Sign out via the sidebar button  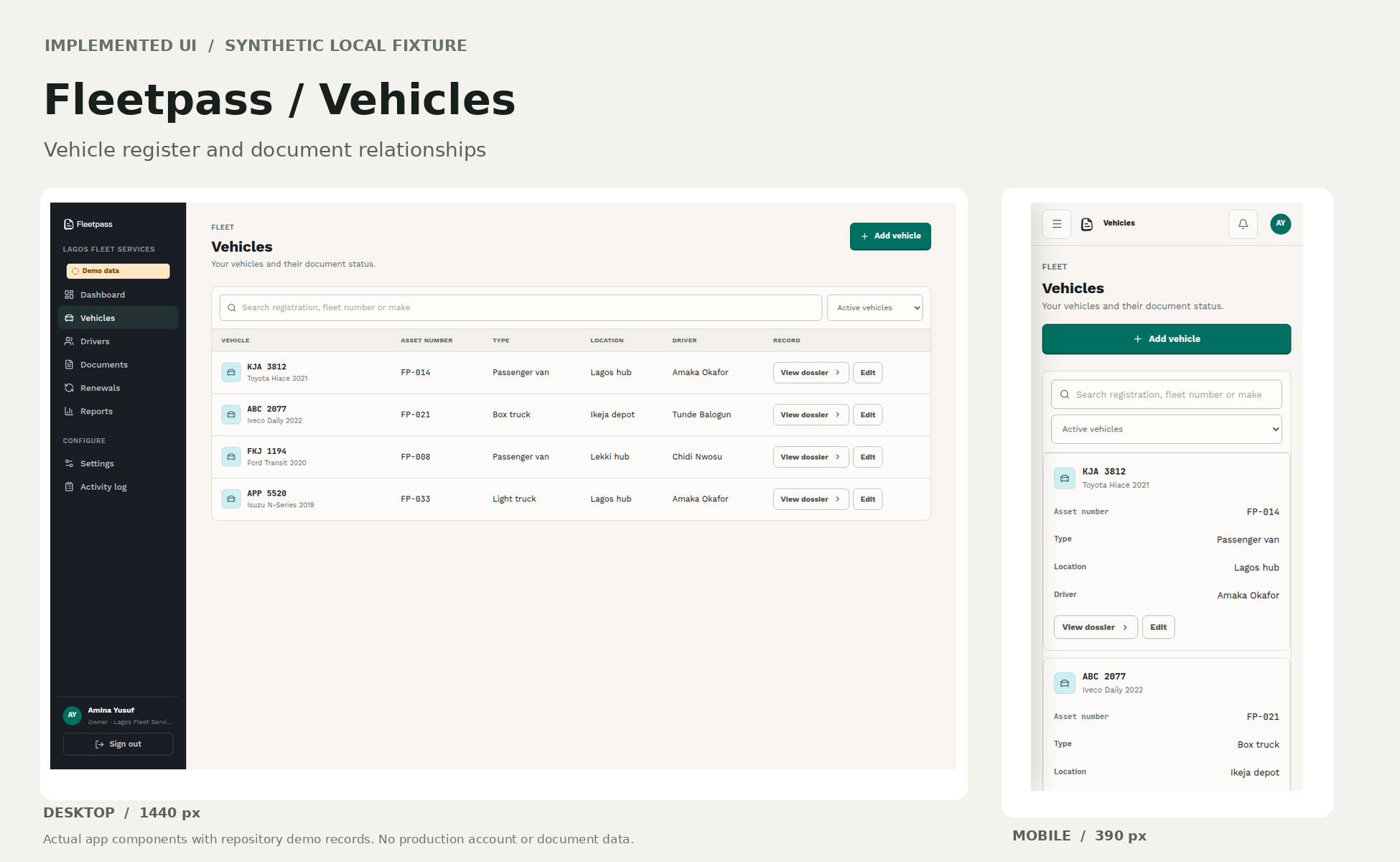click(118, 744)
